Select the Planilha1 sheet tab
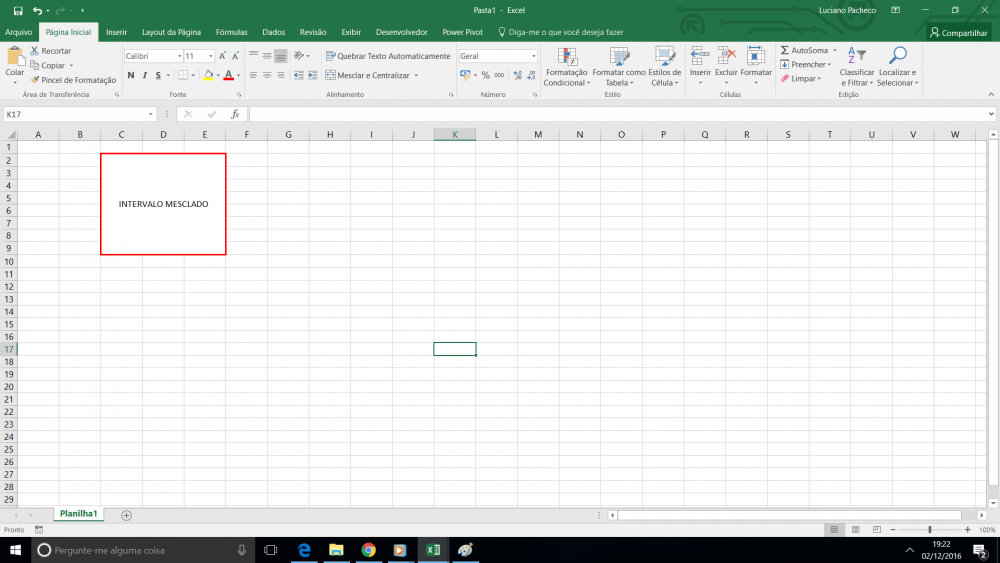 pos(79,514)
